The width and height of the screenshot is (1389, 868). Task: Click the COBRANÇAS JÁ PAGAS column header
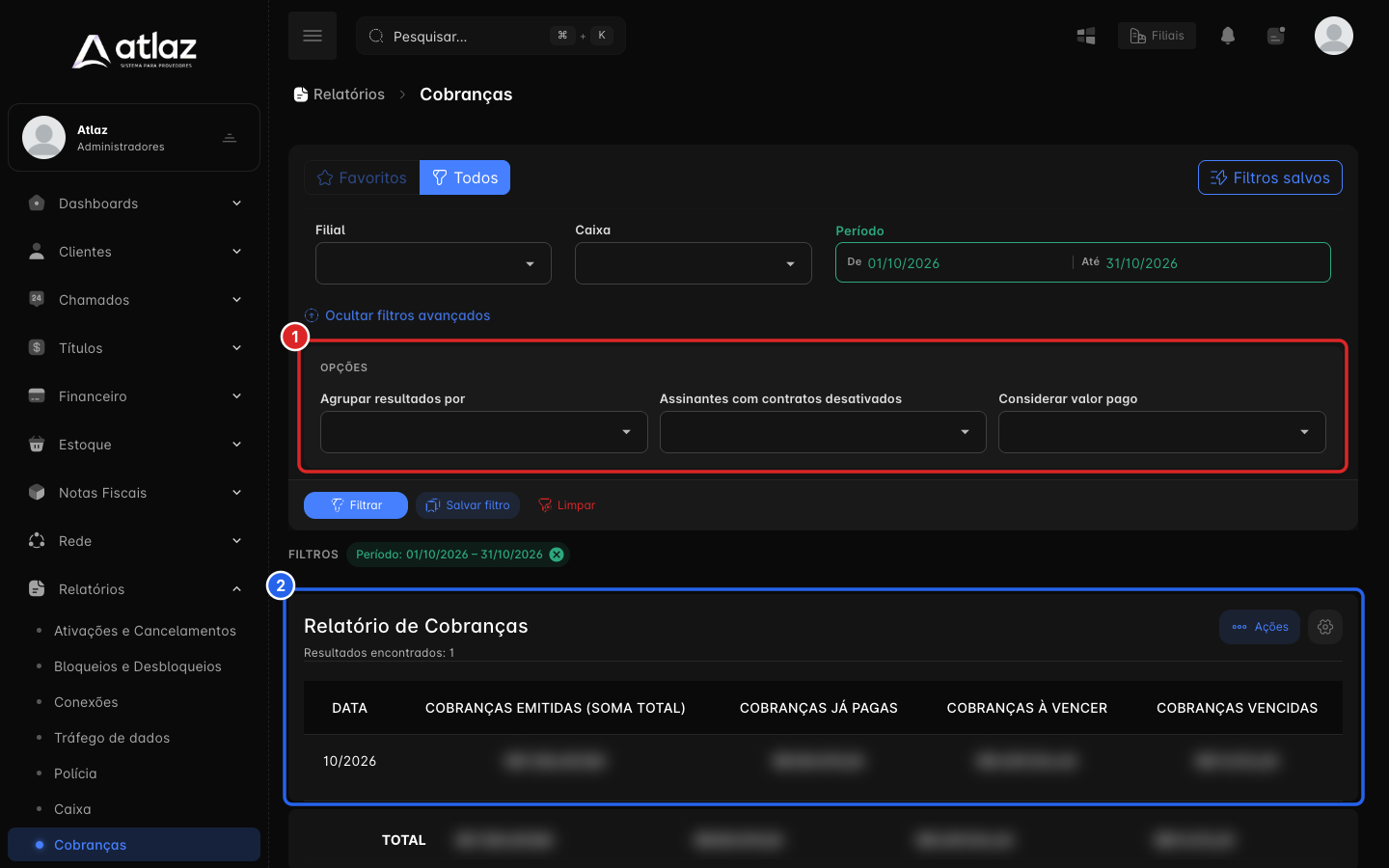pos(819,708)
